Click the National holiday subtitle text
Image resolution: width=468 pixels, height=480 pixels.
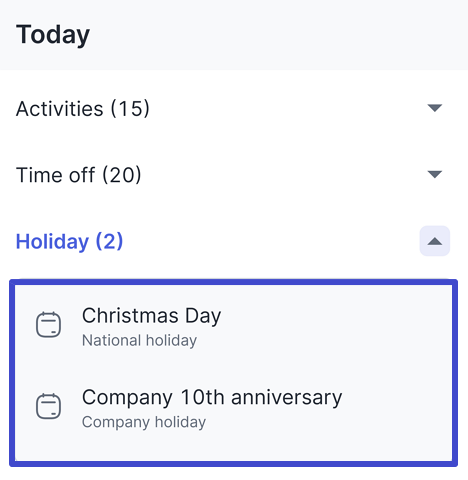(139, 340)
